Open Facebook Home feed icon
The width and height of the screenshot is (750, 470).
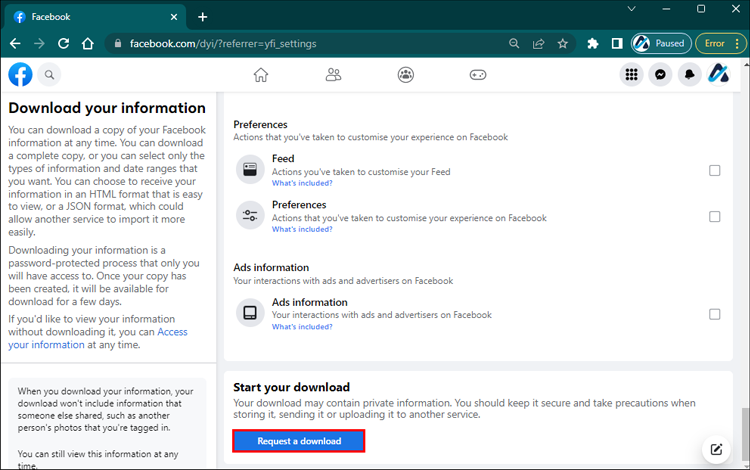pos(261,74)
